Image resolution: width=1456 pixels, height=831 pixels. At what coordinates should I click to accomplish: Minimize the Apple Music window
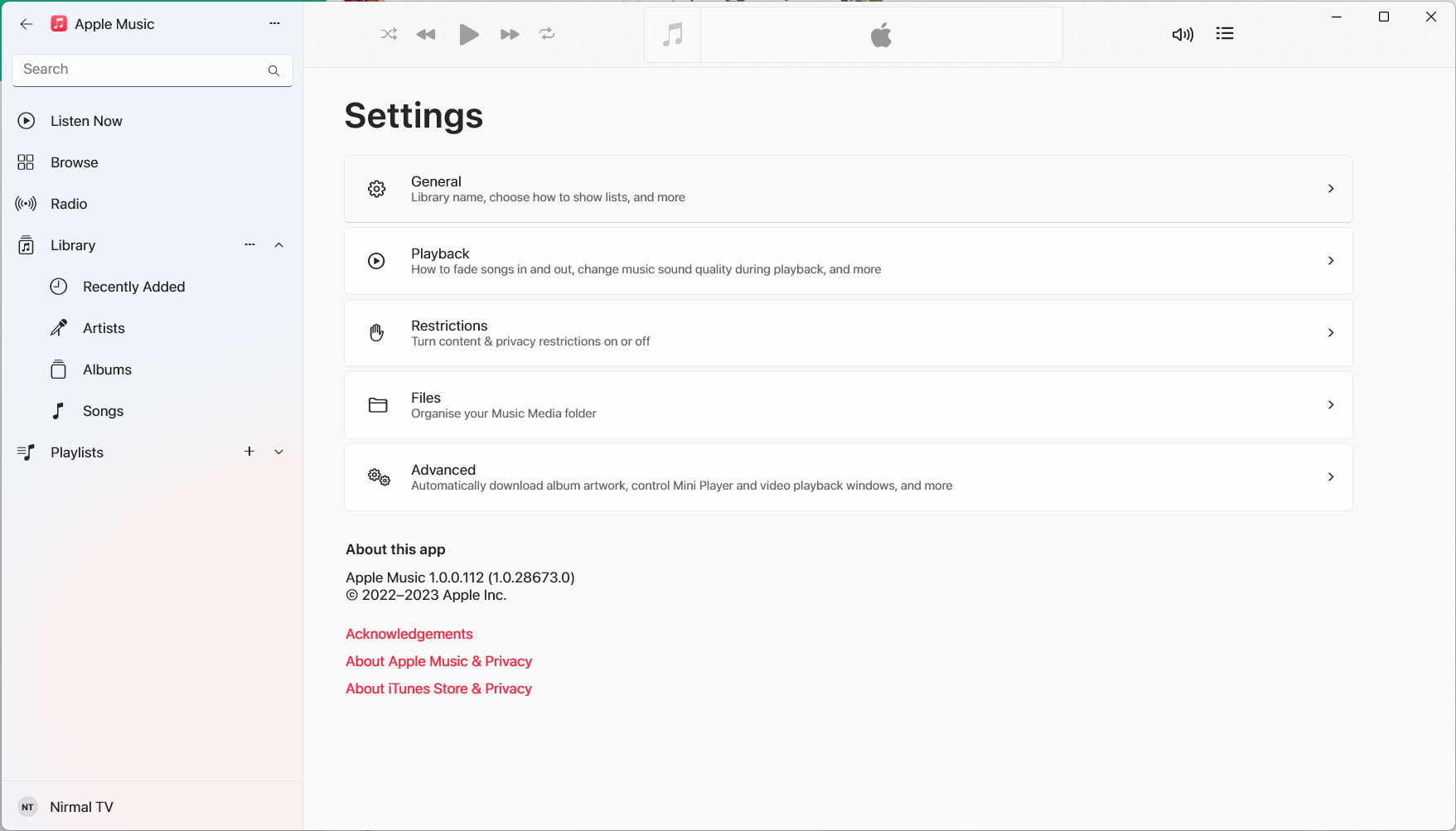click(x=1337, y=17)
